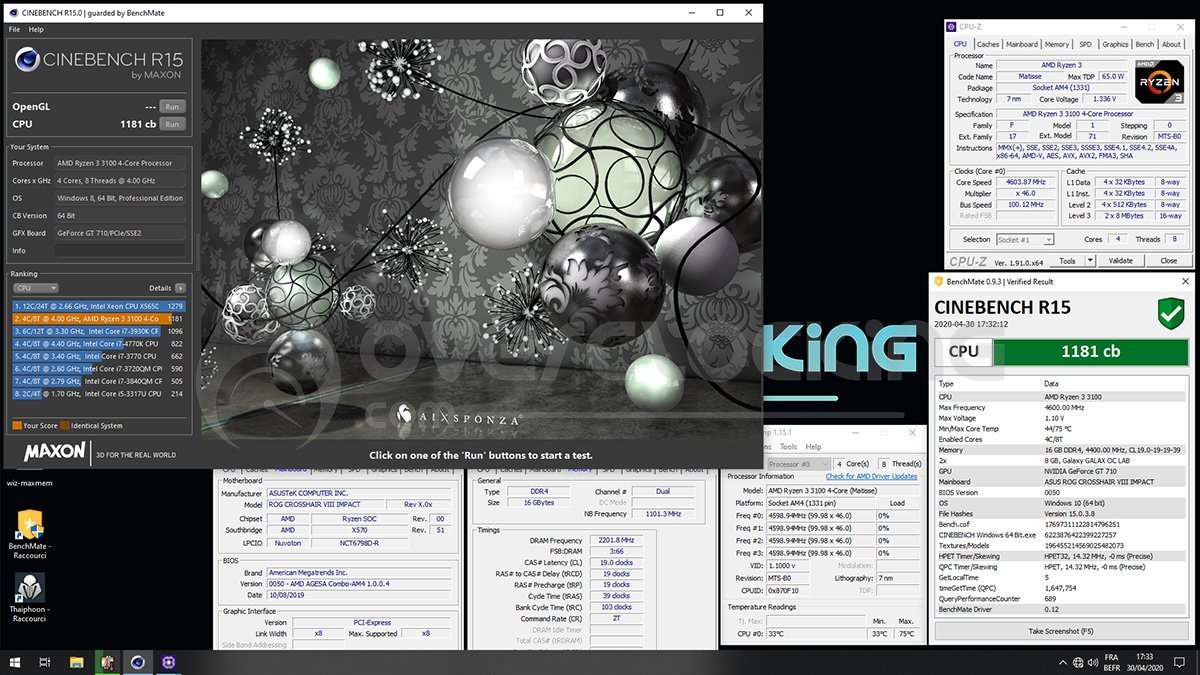Image resolution: width=1200 pixels, height=675 pixels.
Task: Open Task View on the taskbar
Action: click(x=45, y=661)
